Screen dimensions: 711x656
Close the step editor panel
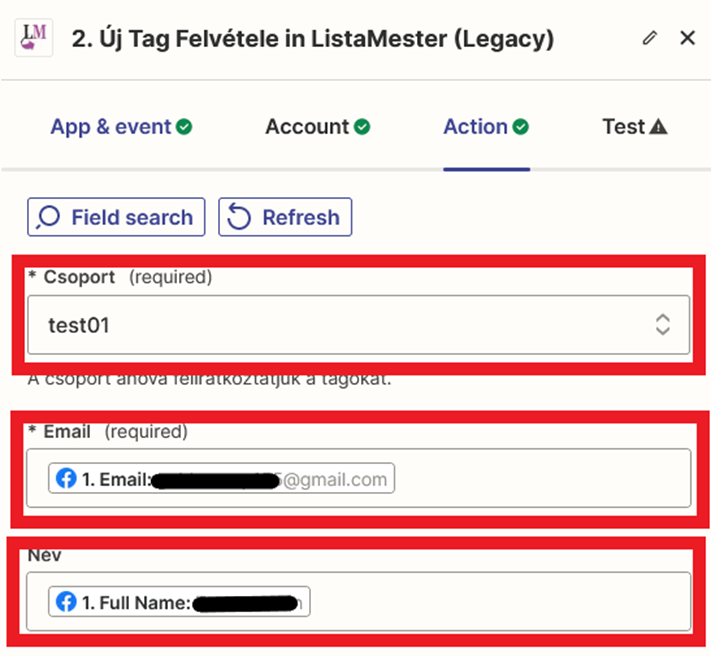(687, 38)
